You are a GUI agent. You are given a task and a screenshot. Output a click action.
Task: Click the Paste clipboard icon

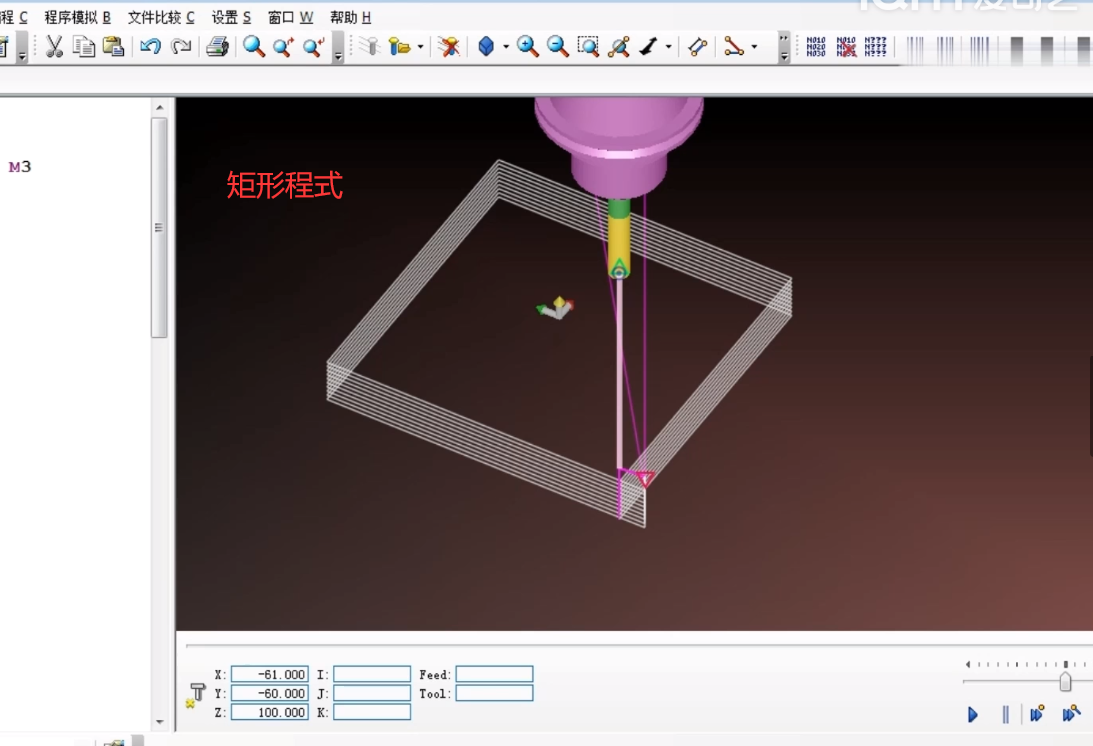click(x=113, y=46)
